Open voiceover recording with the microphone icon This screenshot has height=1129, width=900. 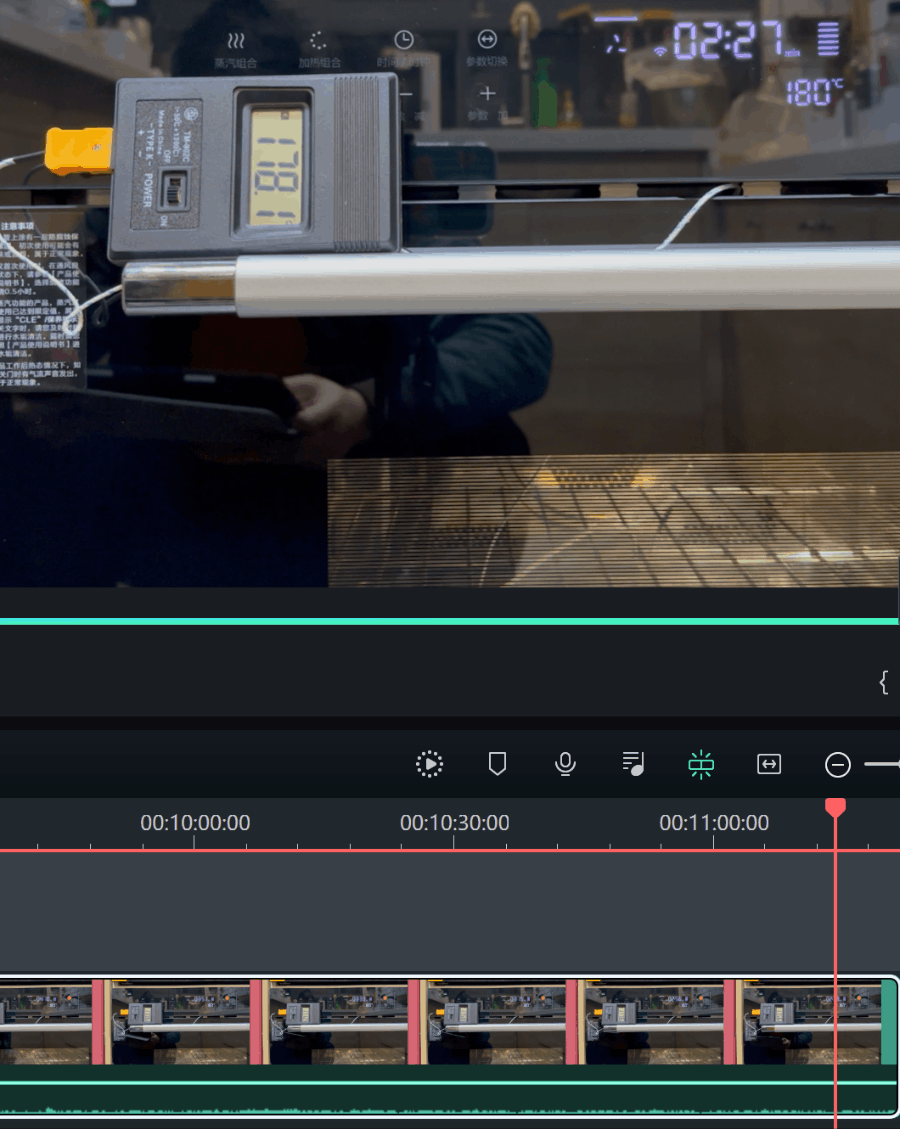coord(565,764)
